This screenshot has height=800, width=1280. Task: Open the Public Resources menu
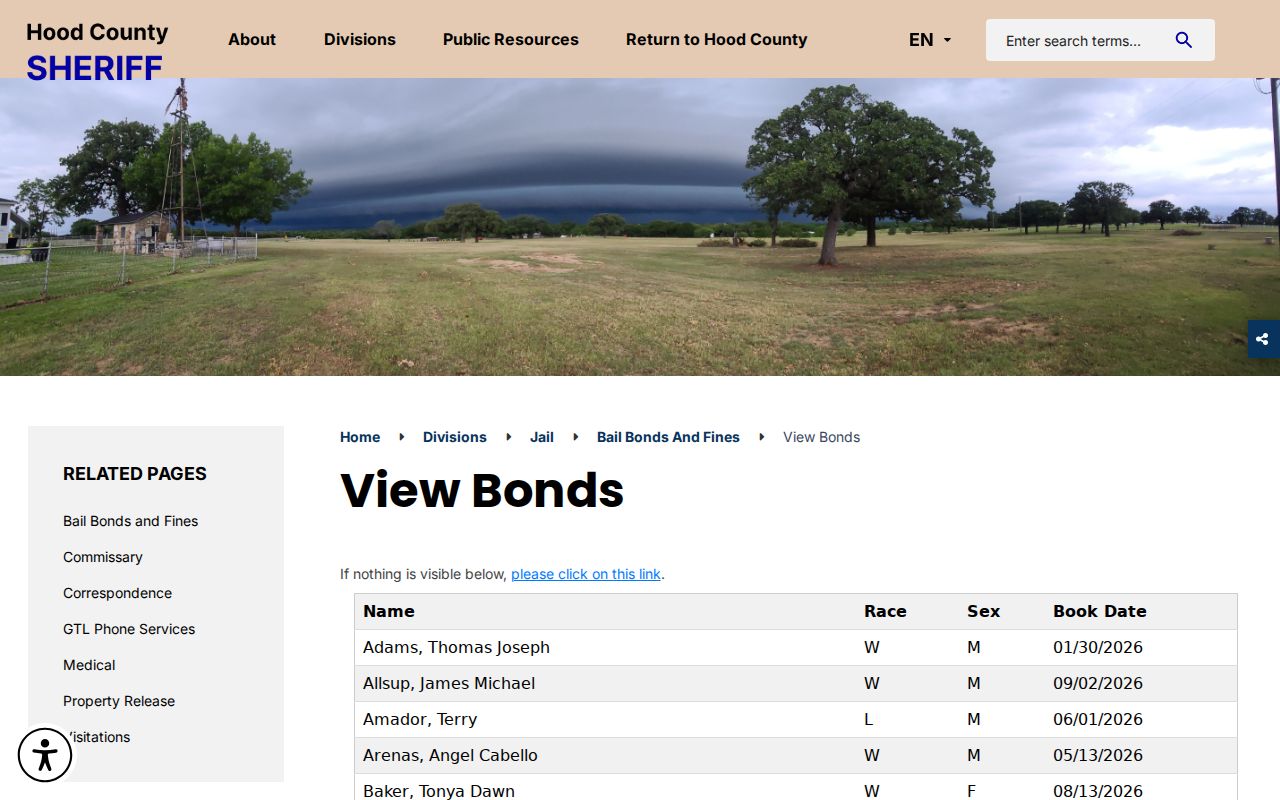click(x=511, y=40)
